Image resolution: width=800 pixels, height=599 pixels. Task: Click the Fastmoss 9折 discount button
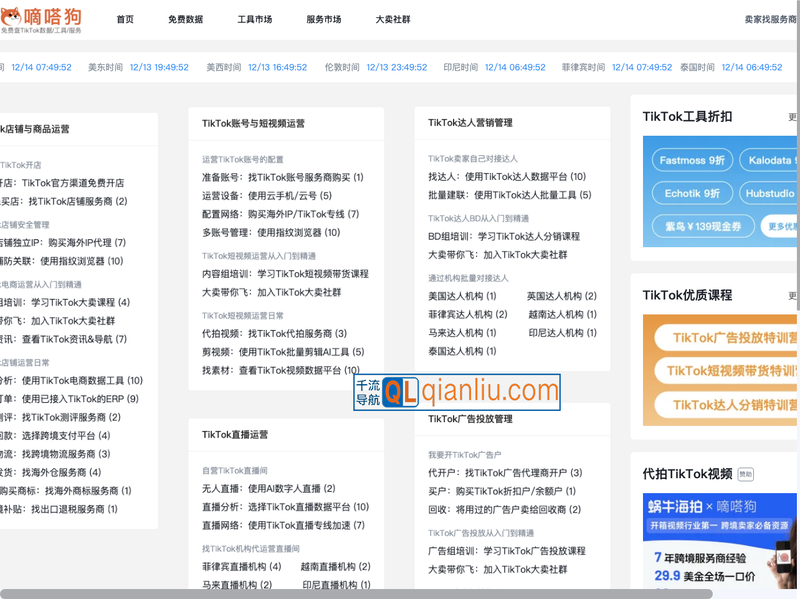[692, 160]
